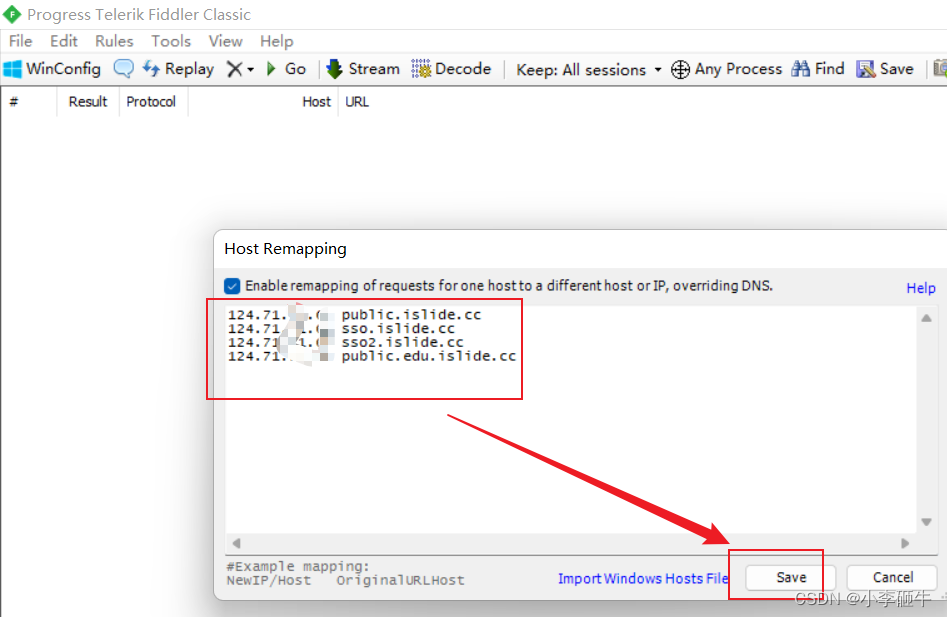
Task: Click the camera icon right of the toolbar Save button
Action: click(940, 68)
